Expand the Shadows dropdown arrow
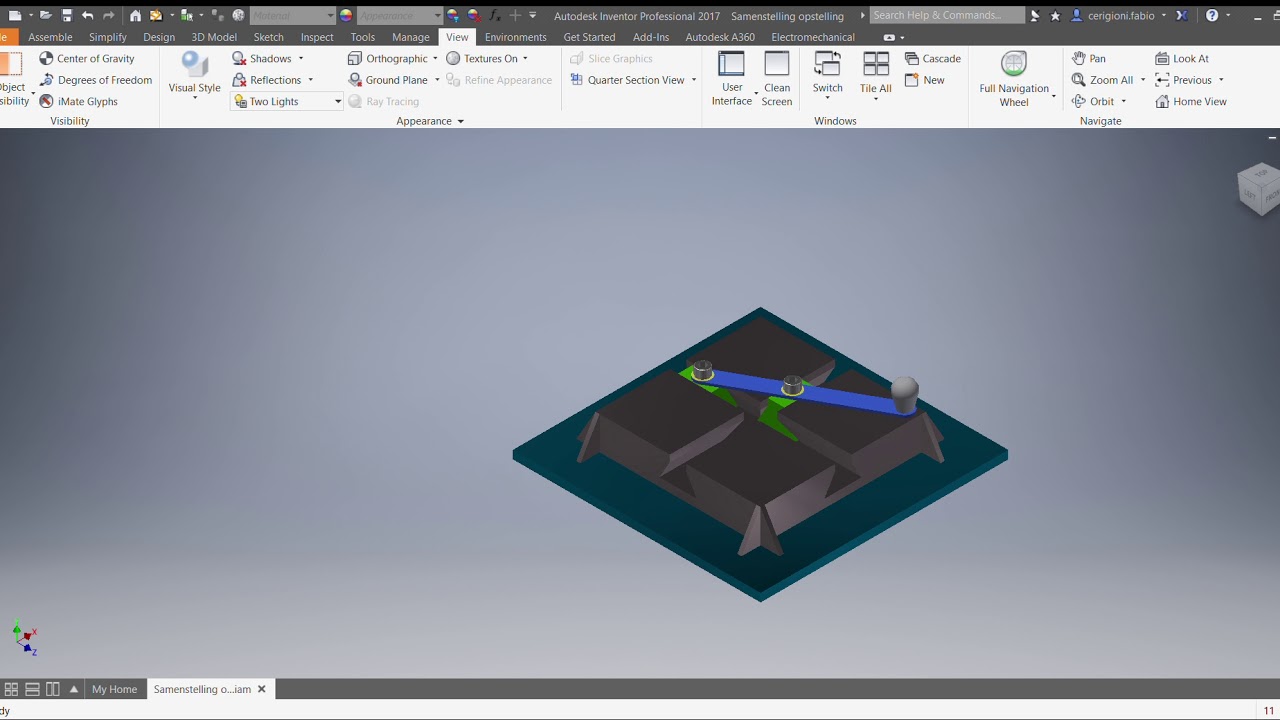This screenshot has width=1280, height=720. coord(301,58)
